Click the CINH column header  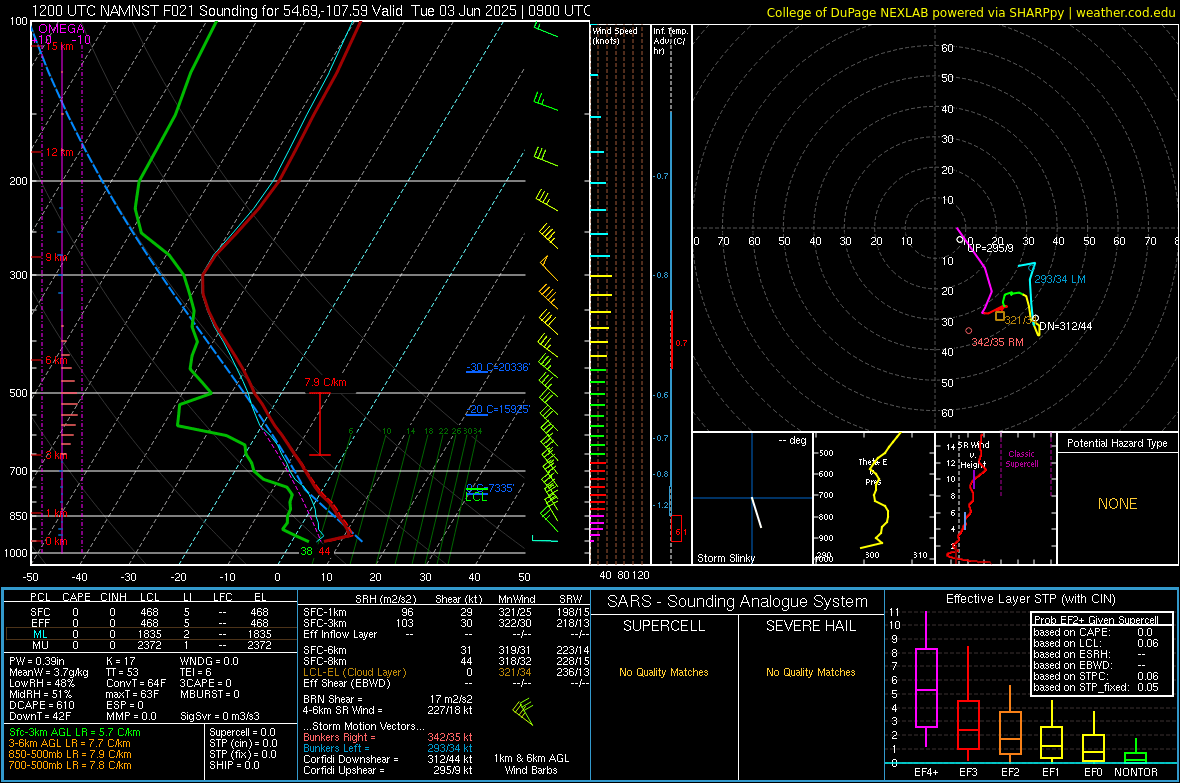click(114, 597)
